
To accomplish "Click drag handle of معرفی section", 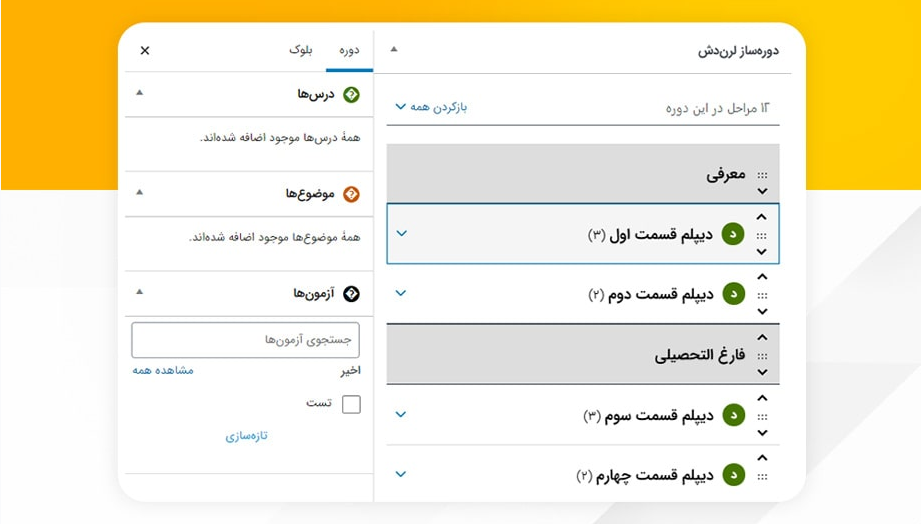I will 762,175.
